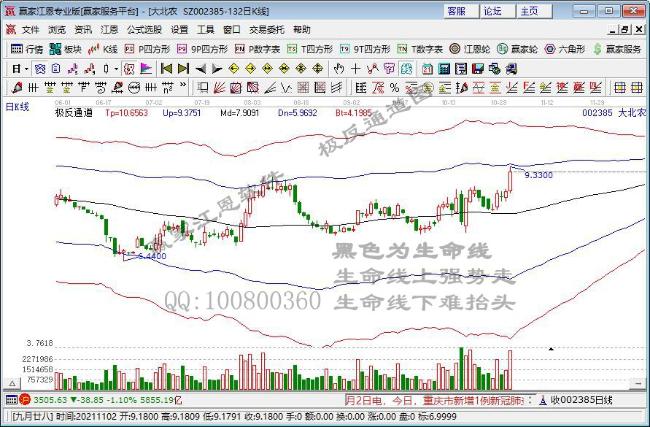Open the 交易委托 menu

[267, 30]
